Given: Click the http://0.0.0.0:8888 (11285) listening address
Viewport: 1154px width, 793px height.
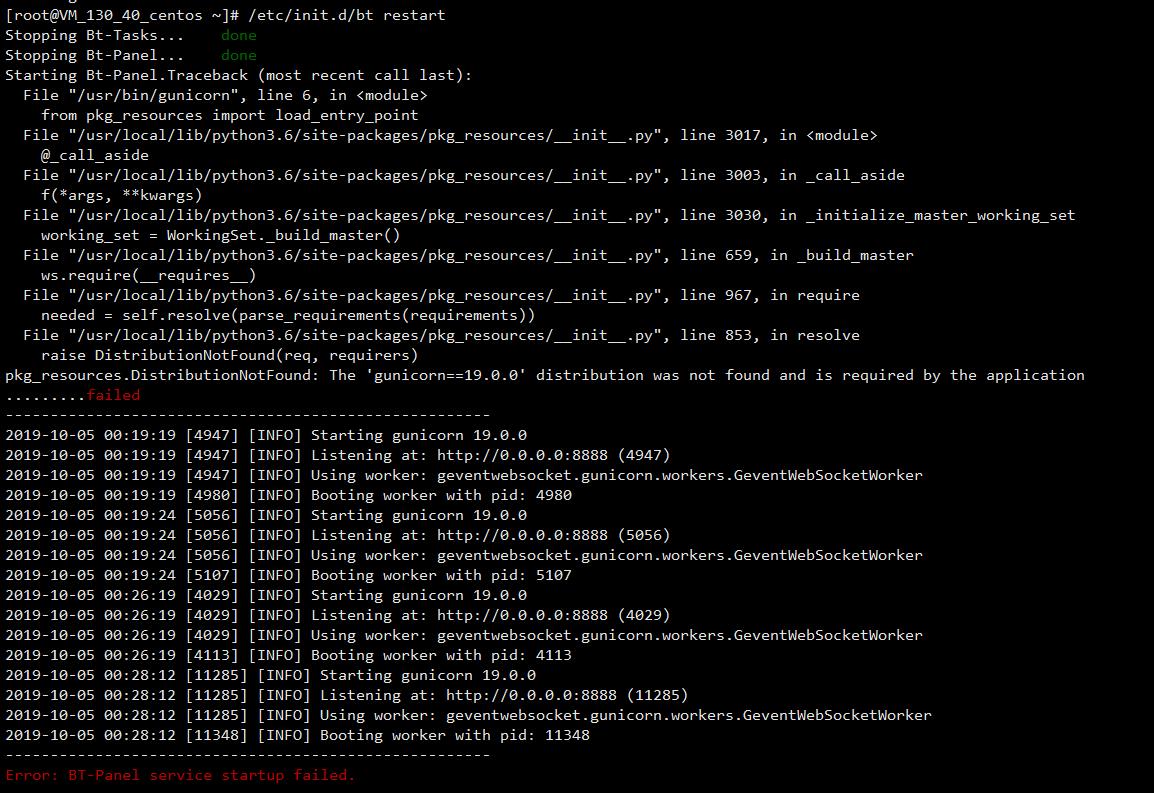Looking at the screenshot, I should 567,695.
